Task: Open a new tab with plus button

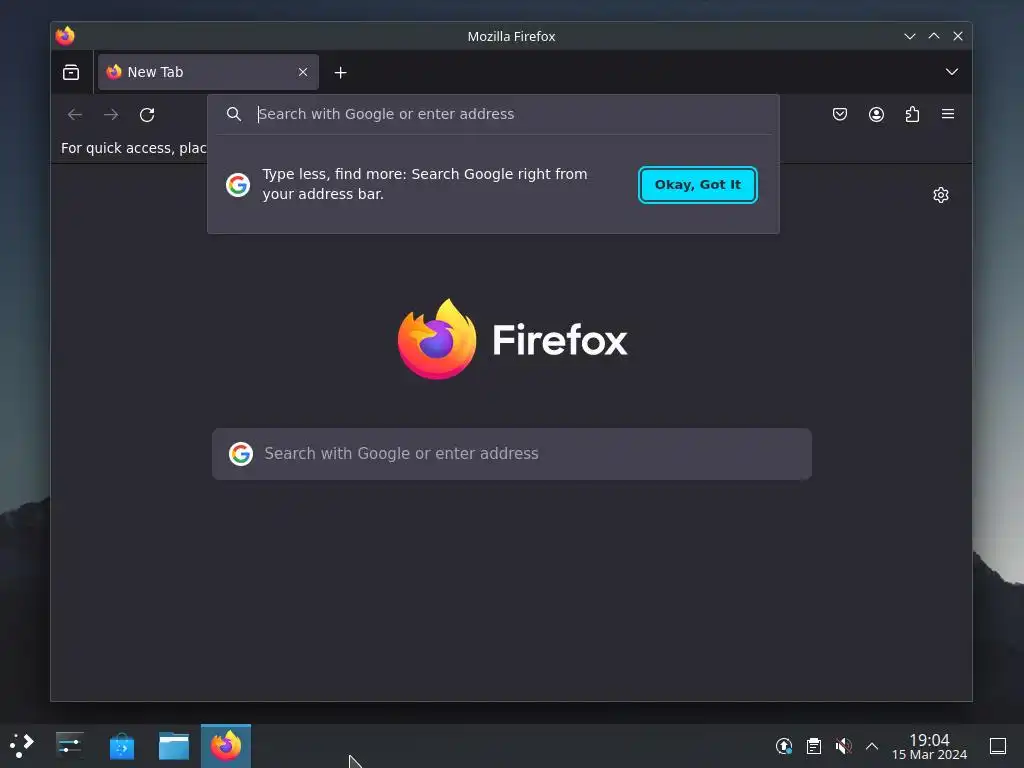Action: click(340, 72)
